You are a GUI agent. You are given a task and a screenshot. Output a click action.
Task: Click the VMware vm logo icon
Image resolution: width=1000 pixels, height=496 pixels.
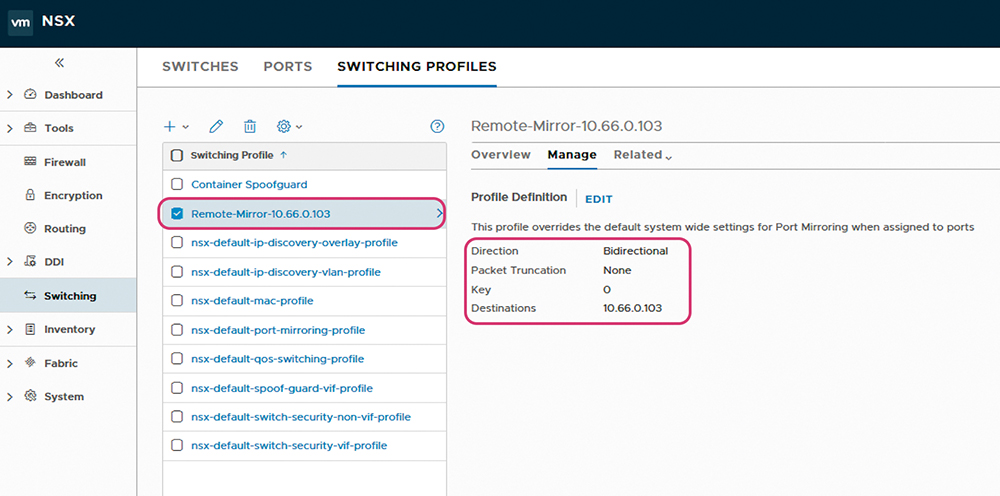[20, 22]
